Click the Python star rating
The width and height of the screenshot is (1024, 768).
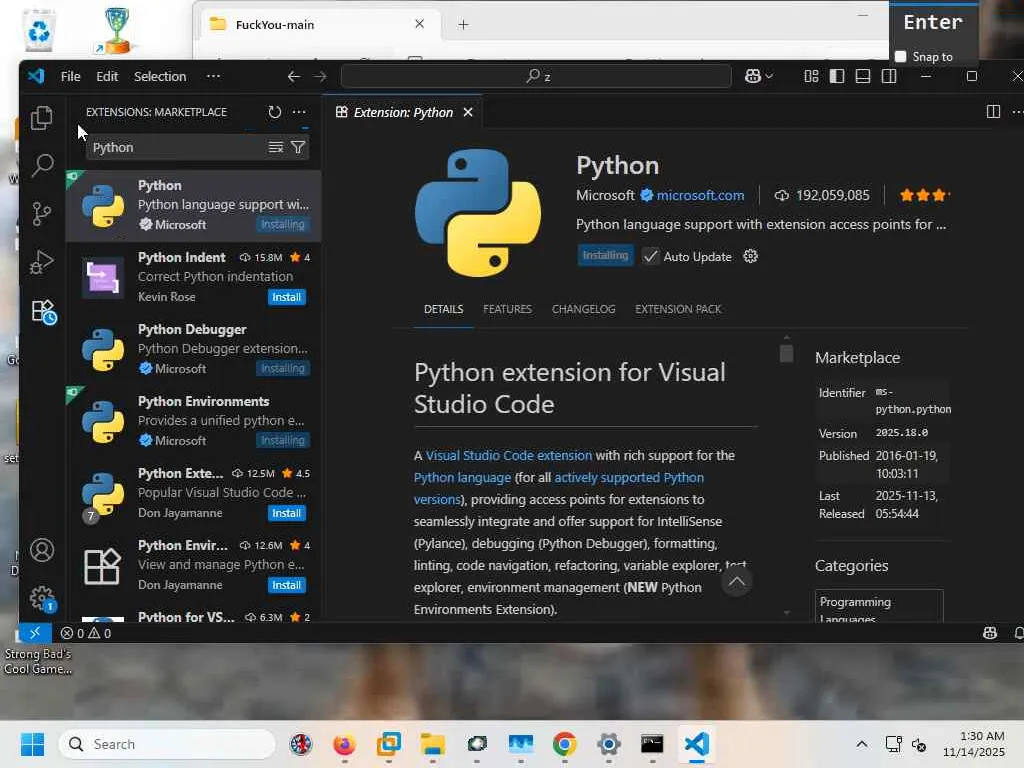[x=923, y=195]
